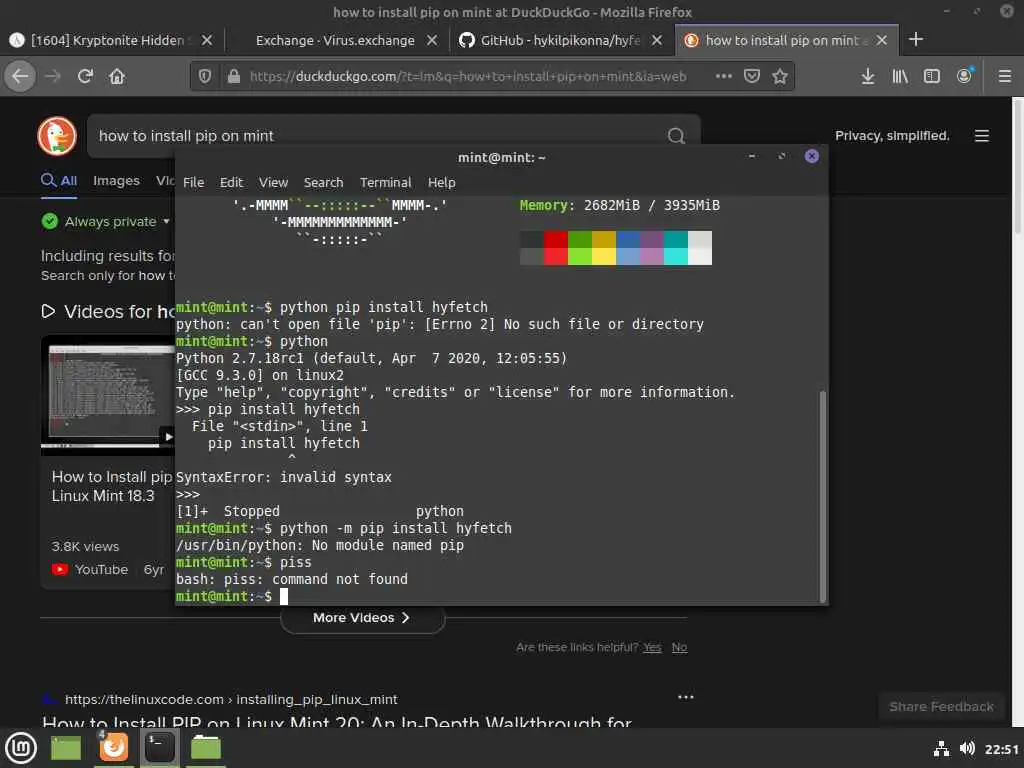This screenshot has height=768, width=1024.
Task: Open Firefox downloads panel
Action: click(x=867, y=76)
